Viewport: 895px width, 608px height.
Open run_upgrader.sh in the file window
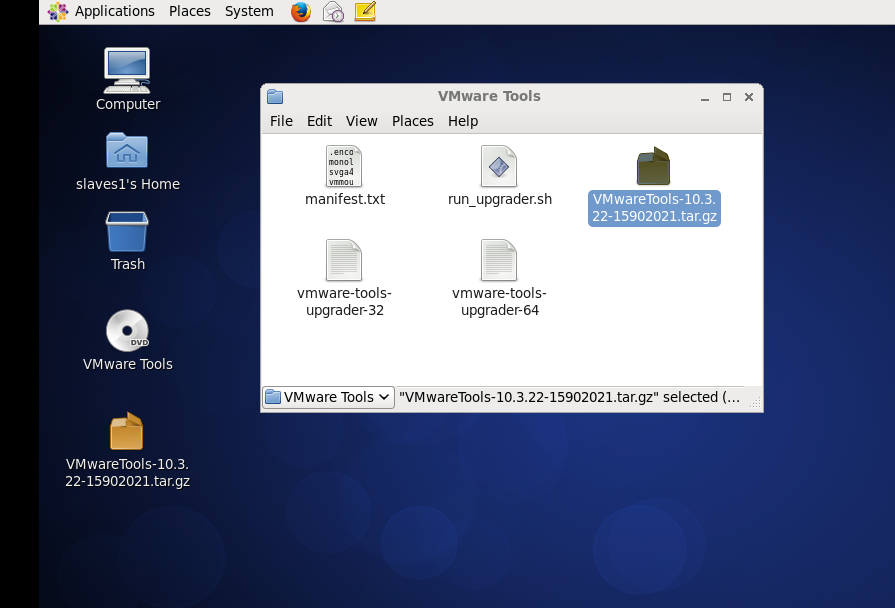[498, 166]
